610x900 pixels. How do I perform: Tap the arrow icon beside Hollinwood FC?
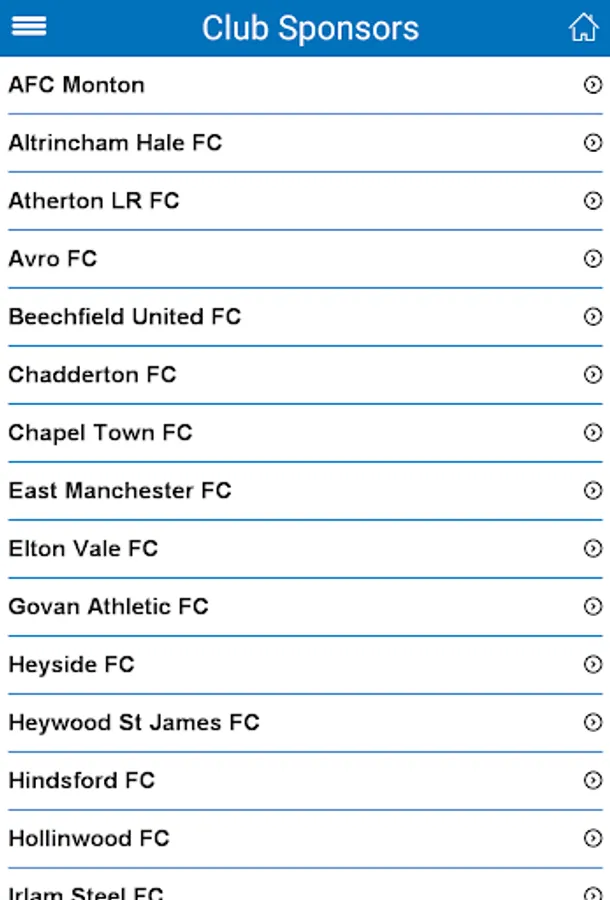593,838
